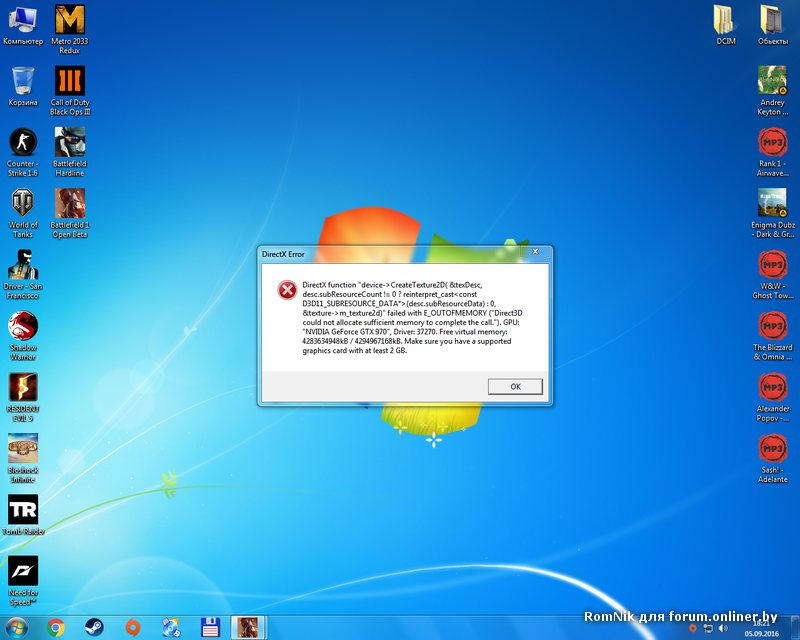Open the network tray icon
This screenshot has width=800, height=640.
point(708,628)
